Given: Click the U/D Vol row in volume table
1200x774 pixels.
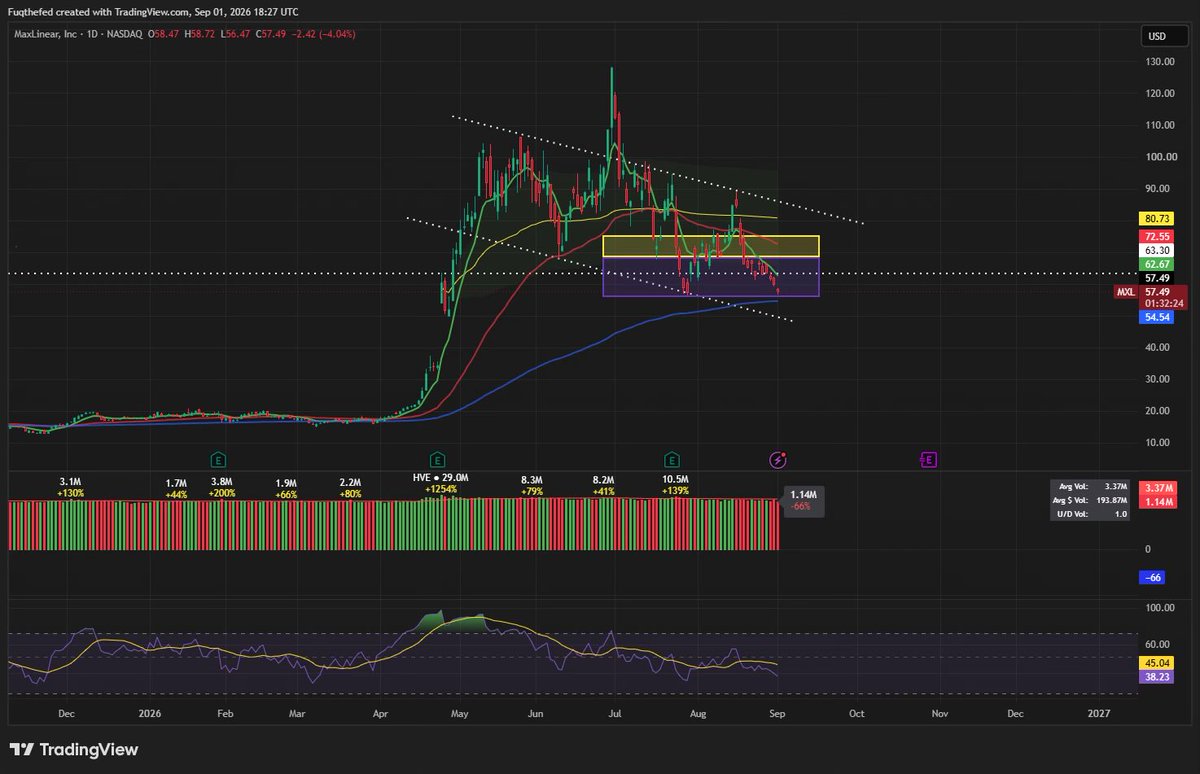Looking at the screenshot, I should click(1088, 514).
